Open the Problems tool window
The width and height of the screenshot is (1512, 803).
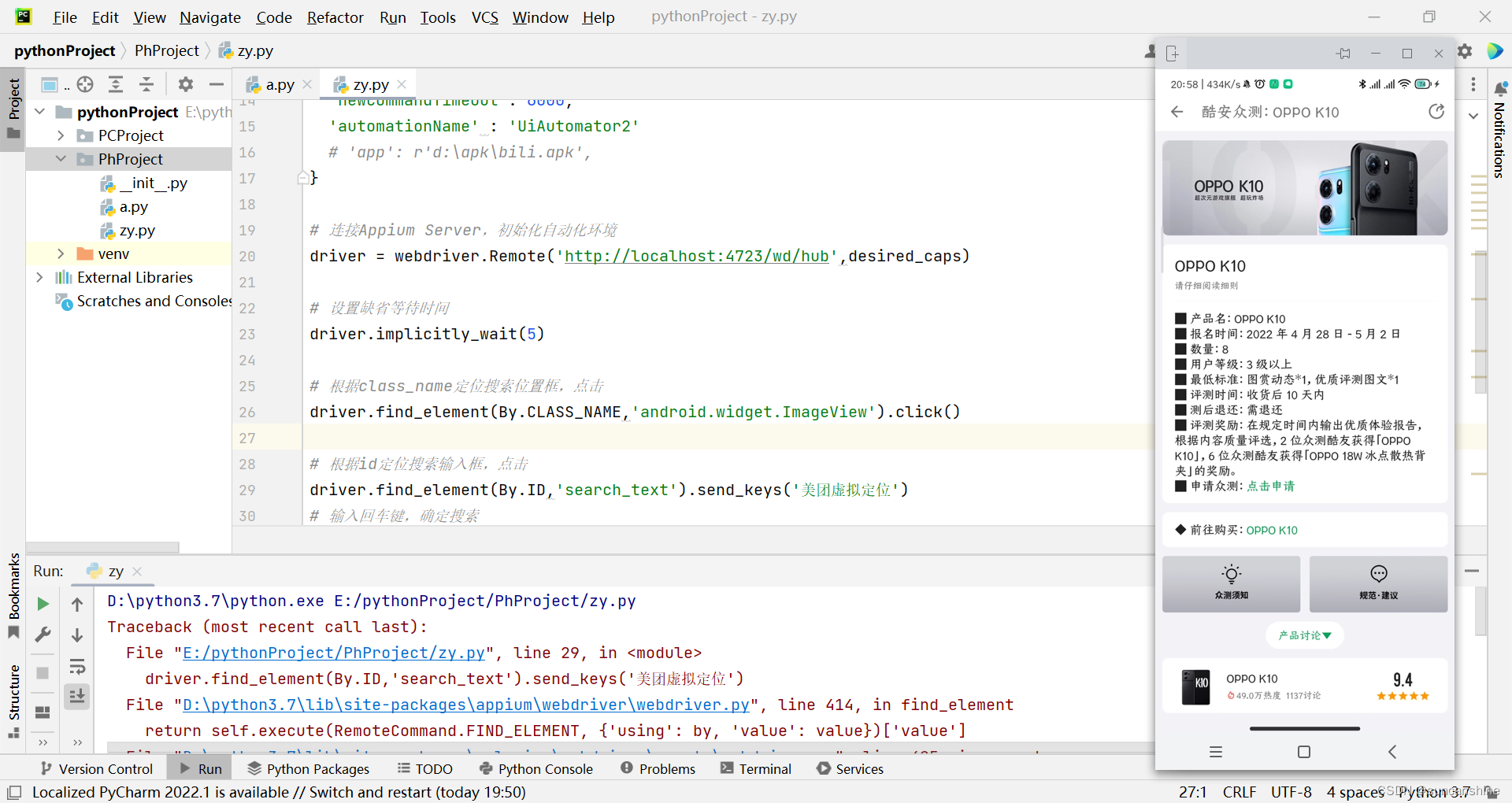658,769
